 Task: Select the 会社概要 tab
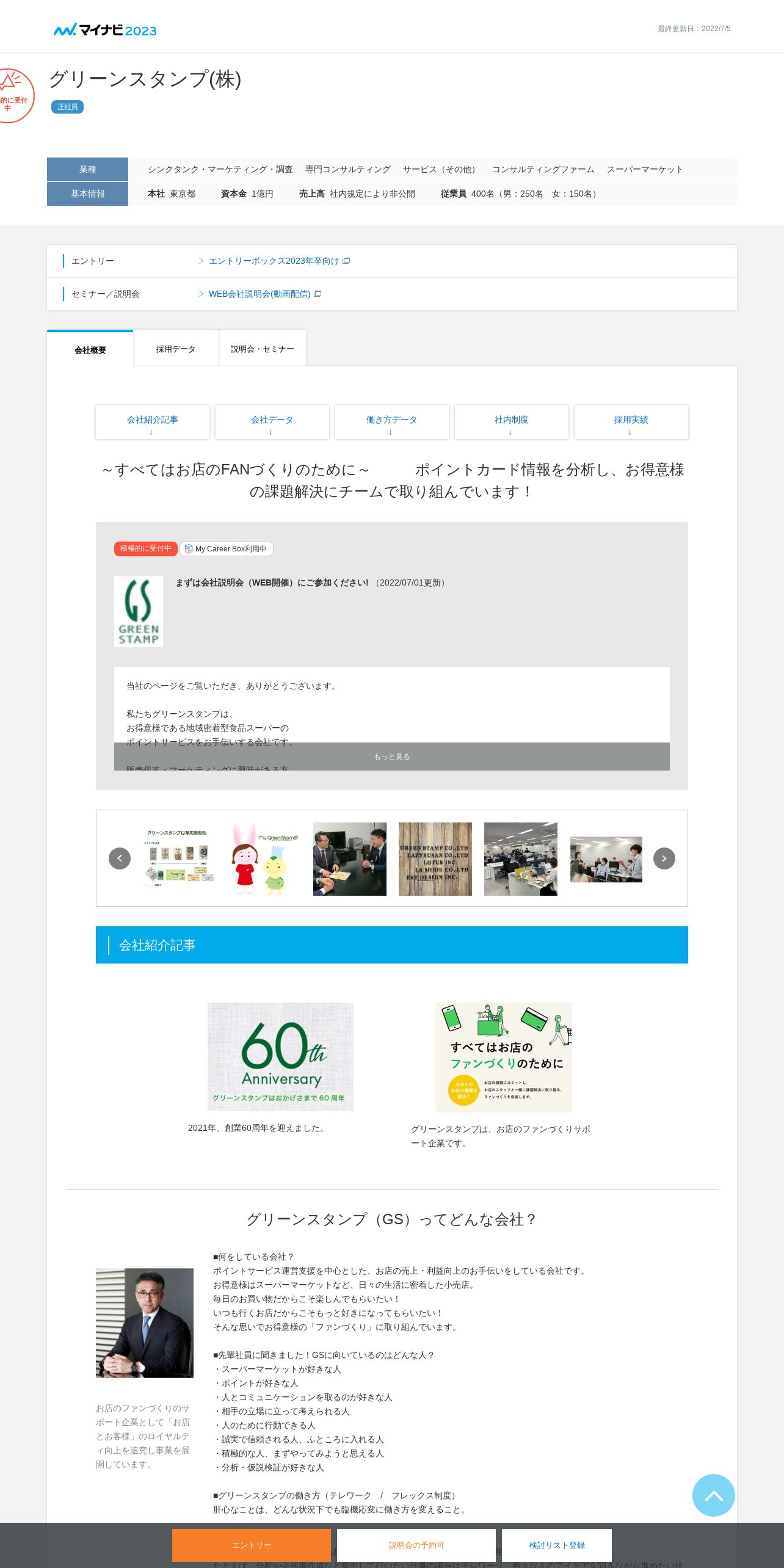coord(90,349)
